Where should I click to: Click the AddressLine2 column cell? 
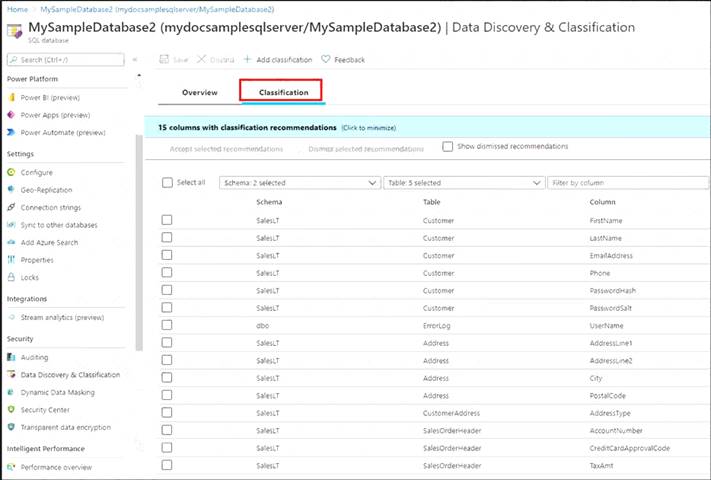[611, 361]
